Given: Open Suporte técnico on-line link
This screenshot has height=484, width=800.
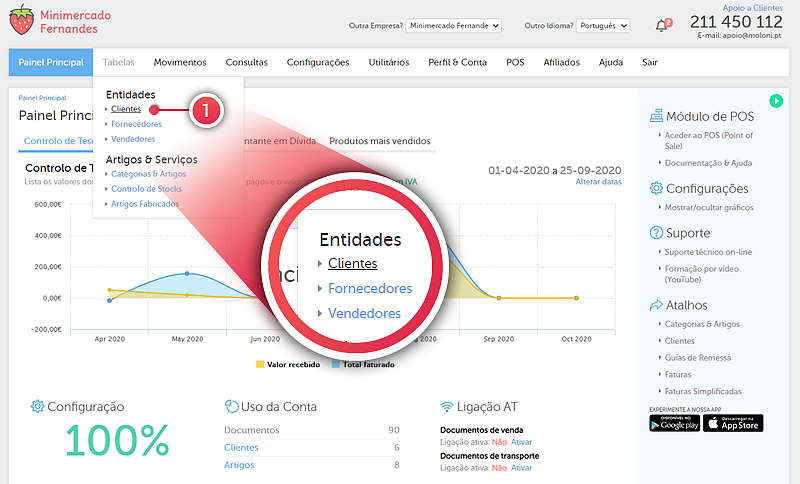Looking at the screenshot, I should (x=708, y=252).
